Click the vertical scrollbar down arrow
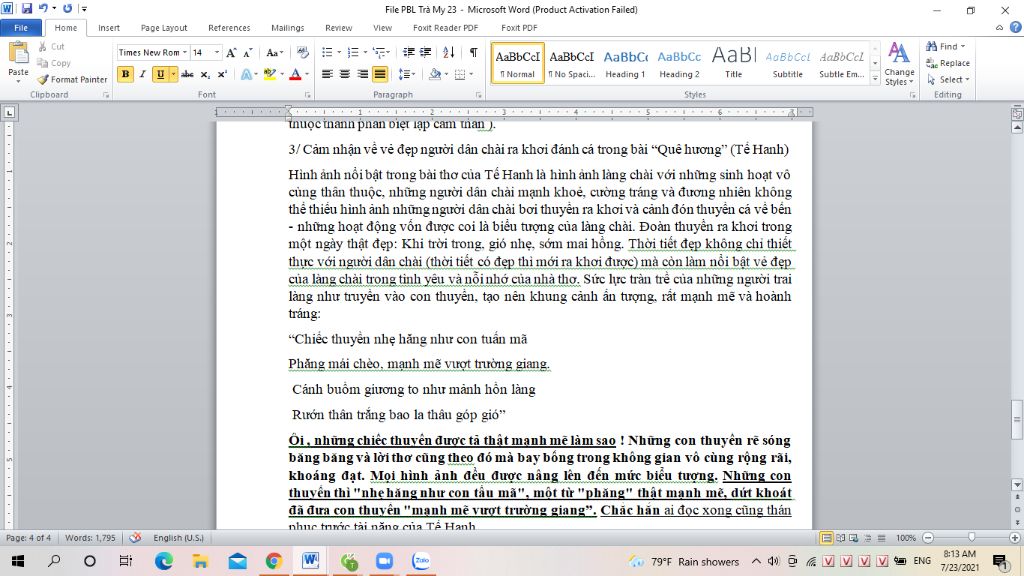This screenshot has width=1024, height=576. pos(1017,485)
